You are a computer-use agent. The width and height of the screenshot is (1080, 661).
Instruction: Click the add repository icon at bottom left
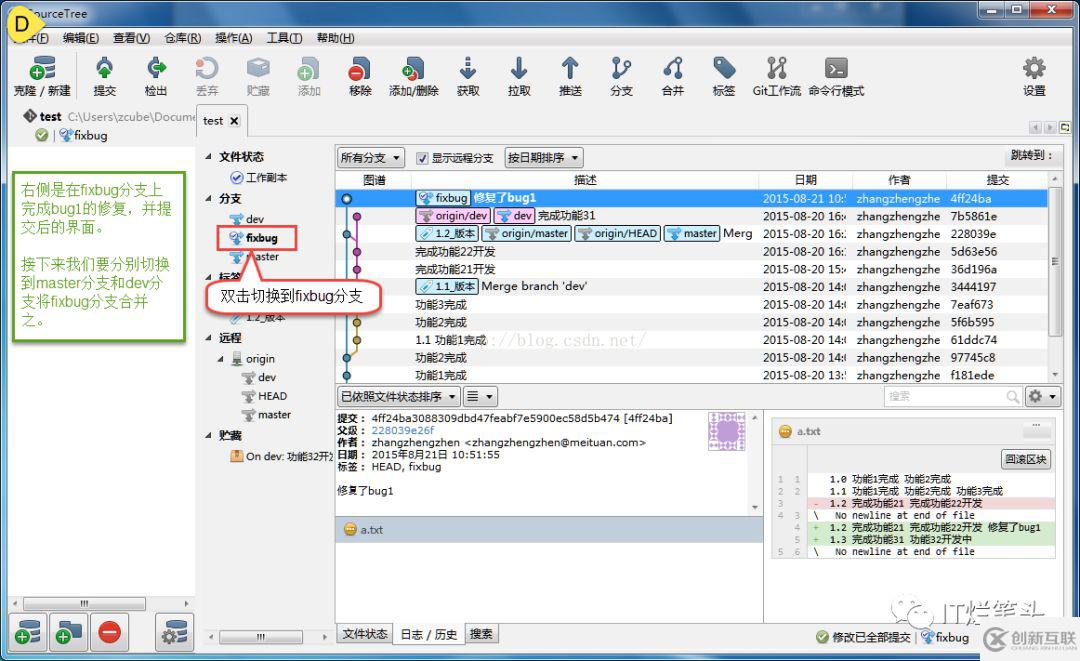28,632
